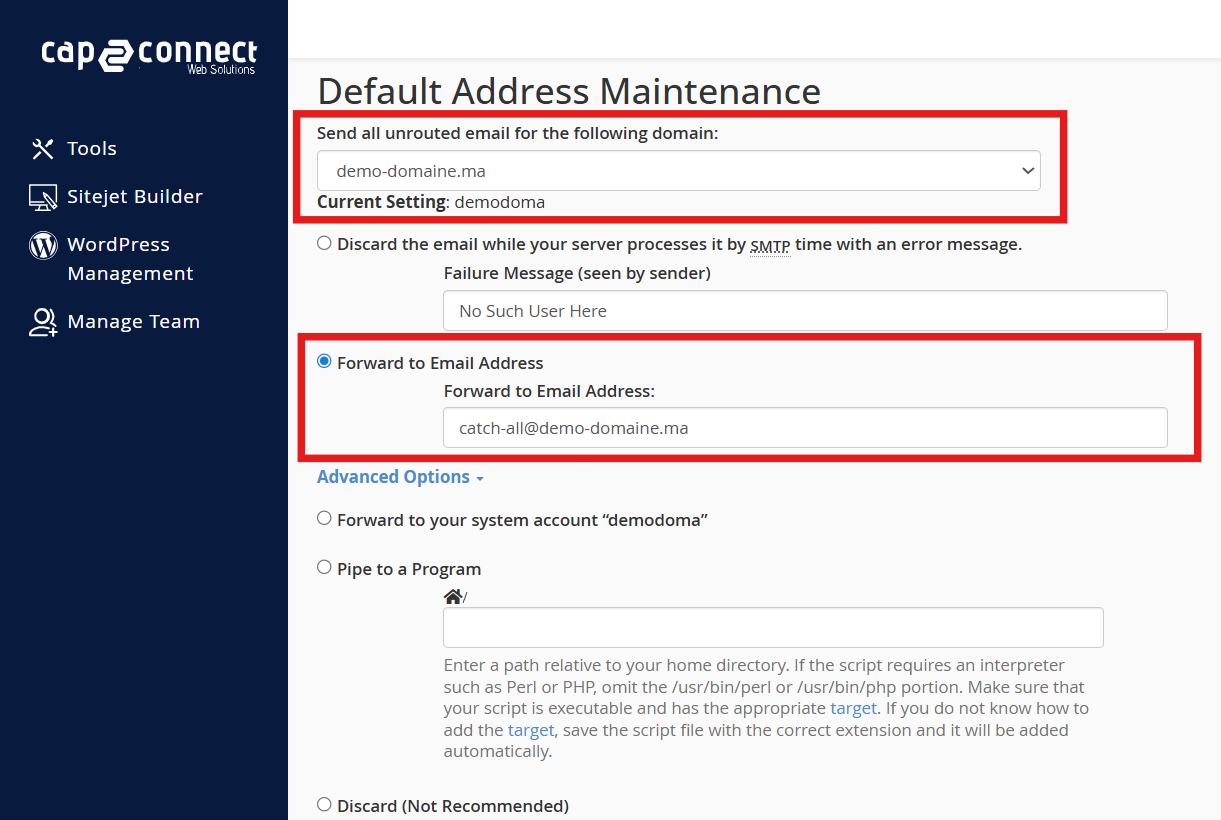The width and height of the screenshot is (1221, 820).
Task: Select the Forward to Email Address radio button
Action: coord(324,362)
